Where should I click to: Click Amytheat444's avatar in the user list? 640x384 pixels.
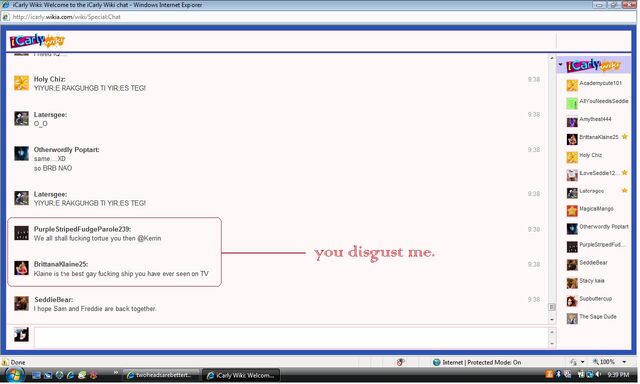click(572, 121)
